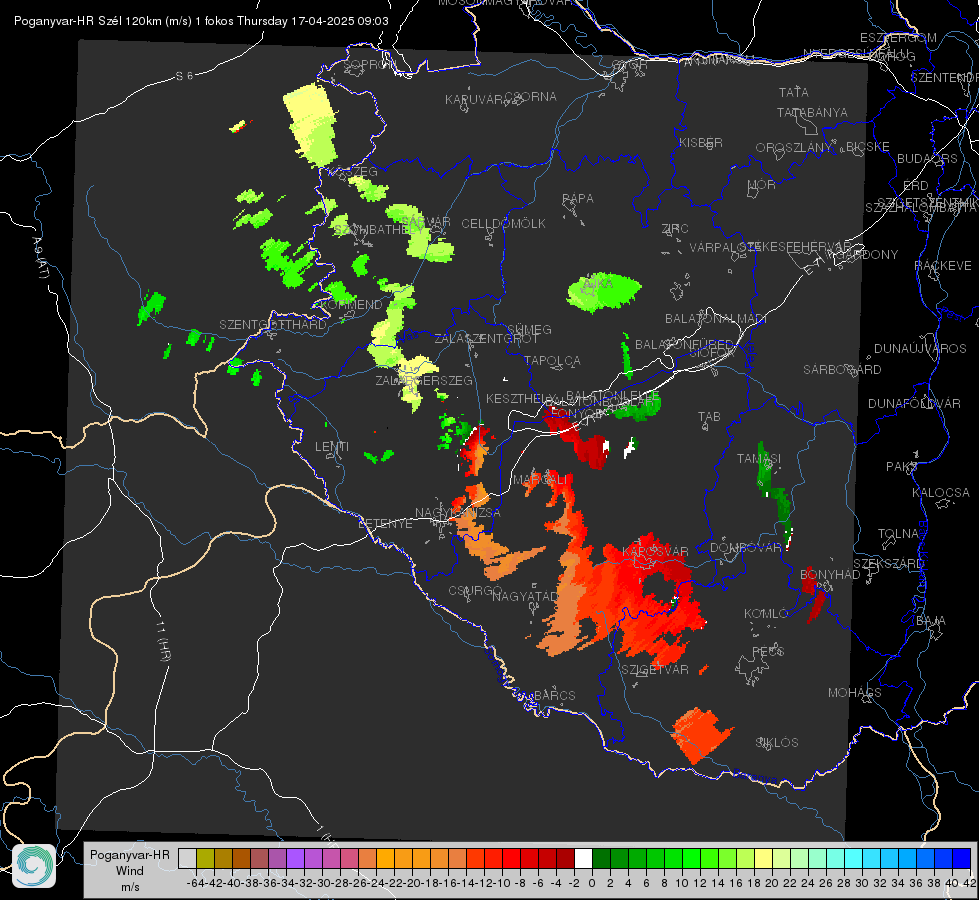The height and width of the screenshot is (900, 979).
Task: Select the TATABANYA label
Action: point(812,112)
